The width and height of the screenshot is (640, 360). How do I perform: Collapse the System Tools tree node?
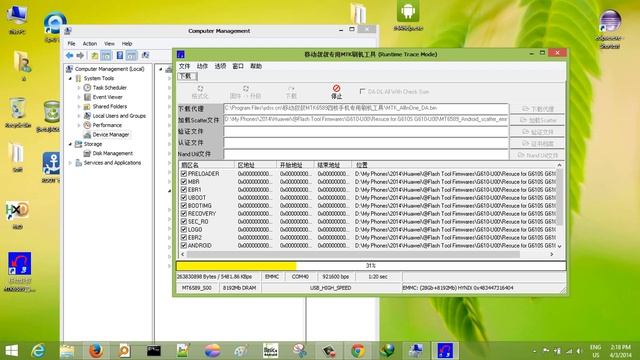pos(70,78)
